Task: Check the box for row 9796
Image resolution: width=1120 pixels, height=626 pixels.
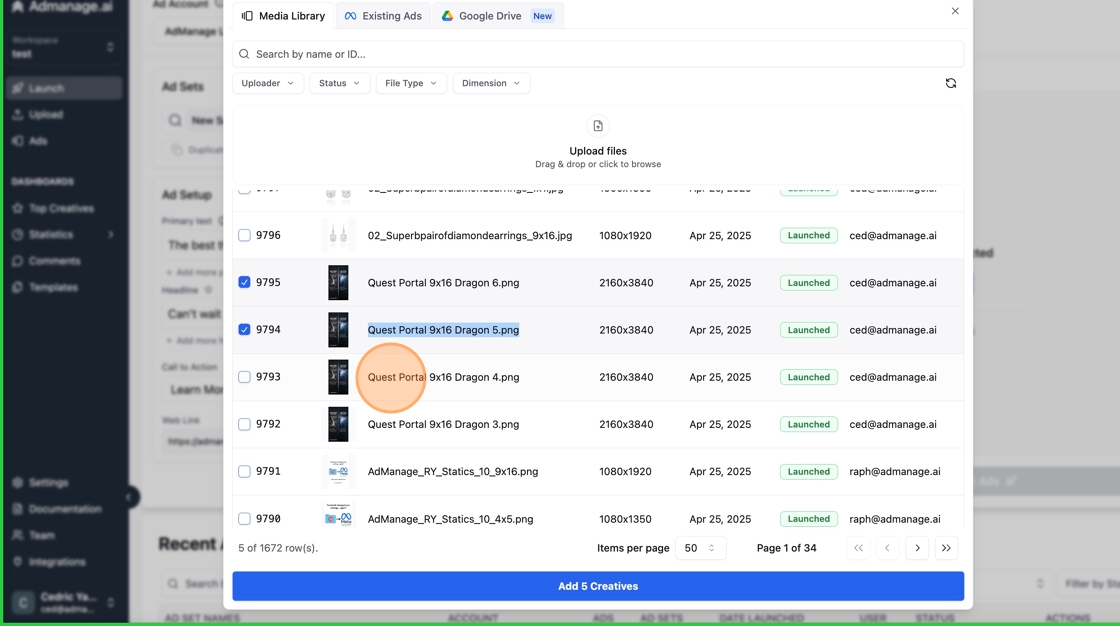Action: tap(244, 235)
